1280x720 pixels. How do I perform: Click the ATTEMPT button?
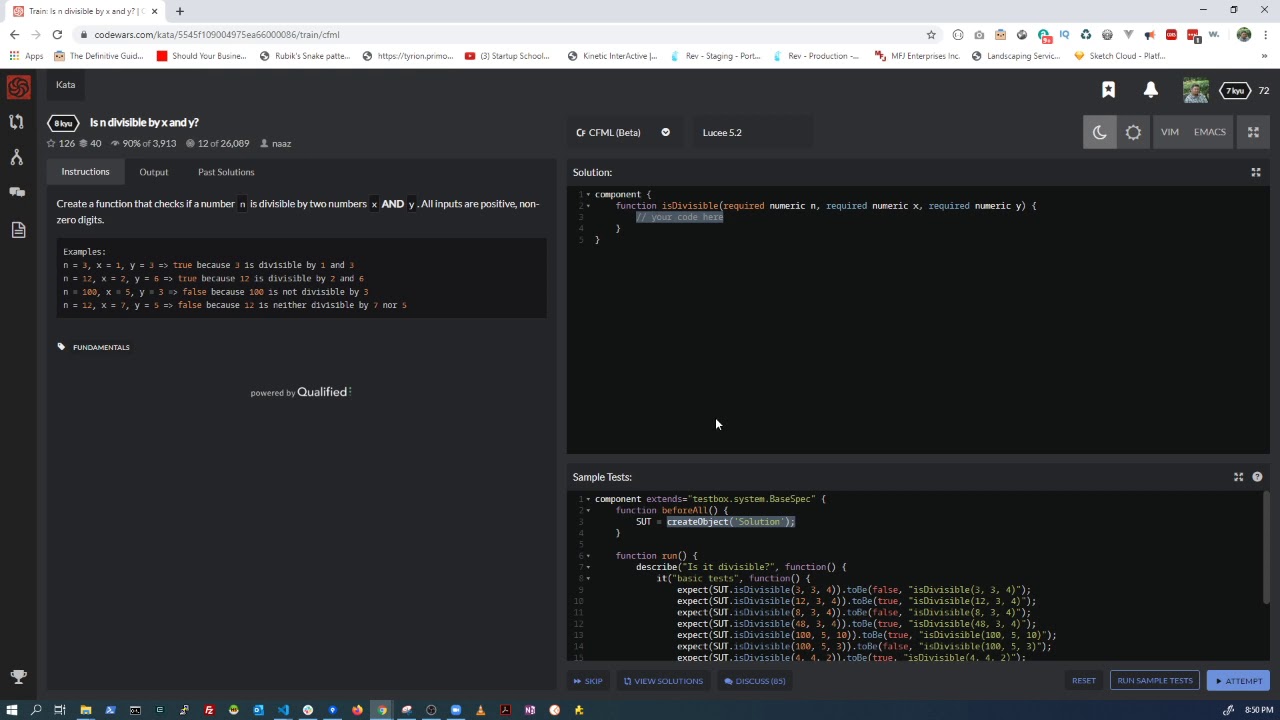tap(1239, 681)
